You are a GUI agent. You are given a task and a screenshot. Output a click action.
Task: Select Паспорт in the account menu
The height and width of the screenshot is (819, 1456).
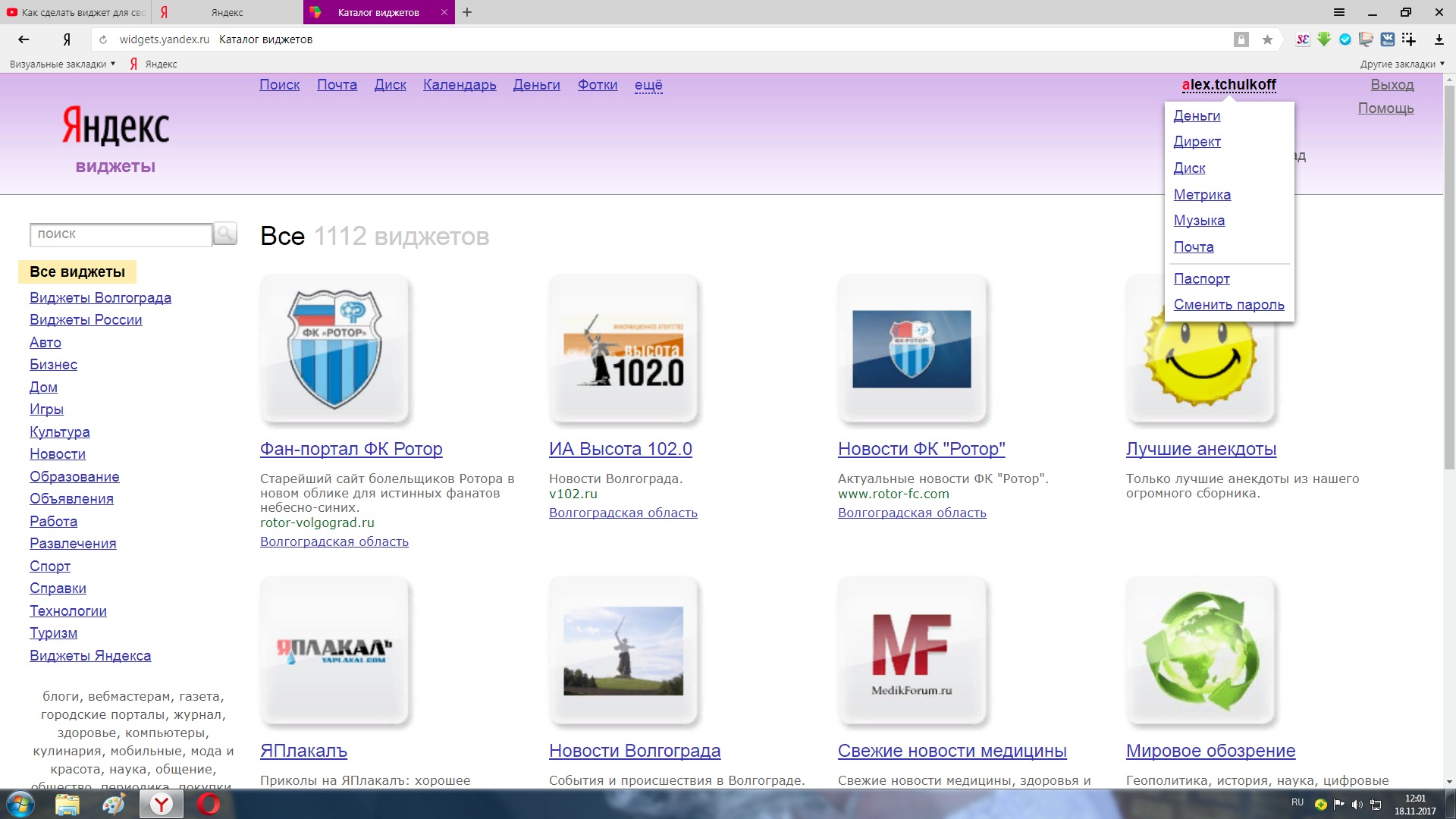pyautogui.click(x=1201, y=278)
